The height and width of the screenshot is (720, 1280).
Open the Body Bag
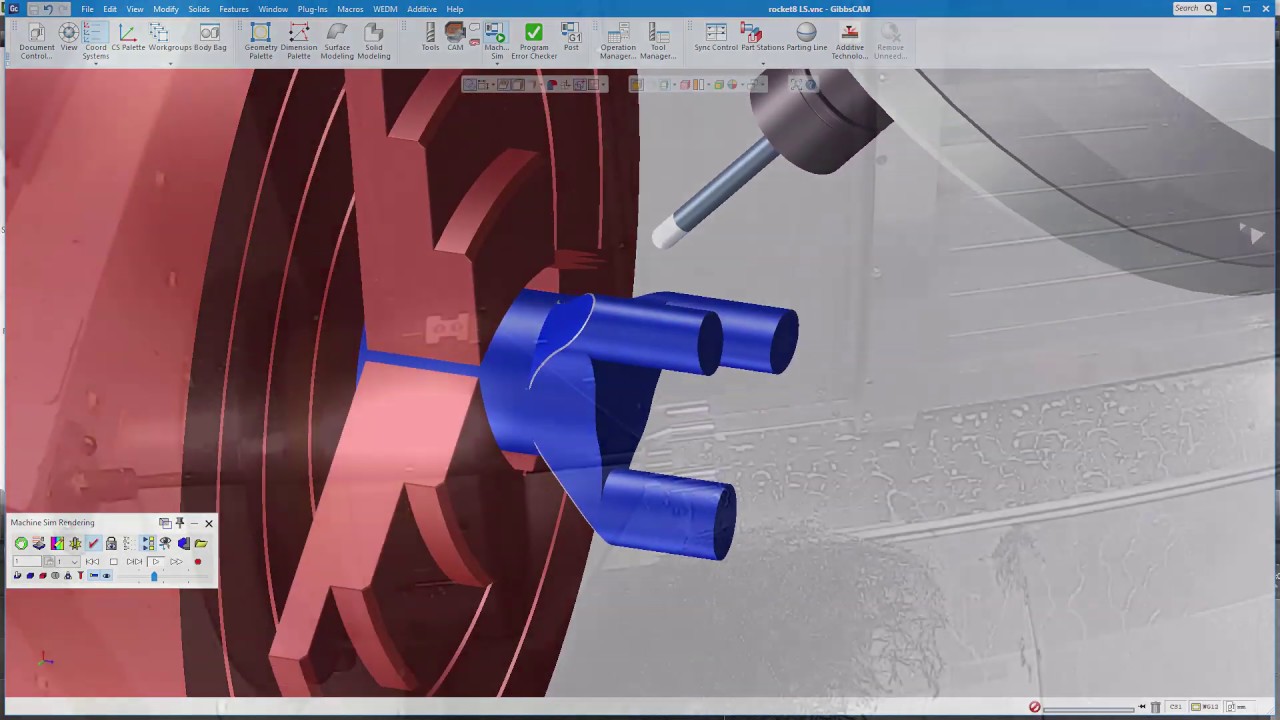pos(210,38)
